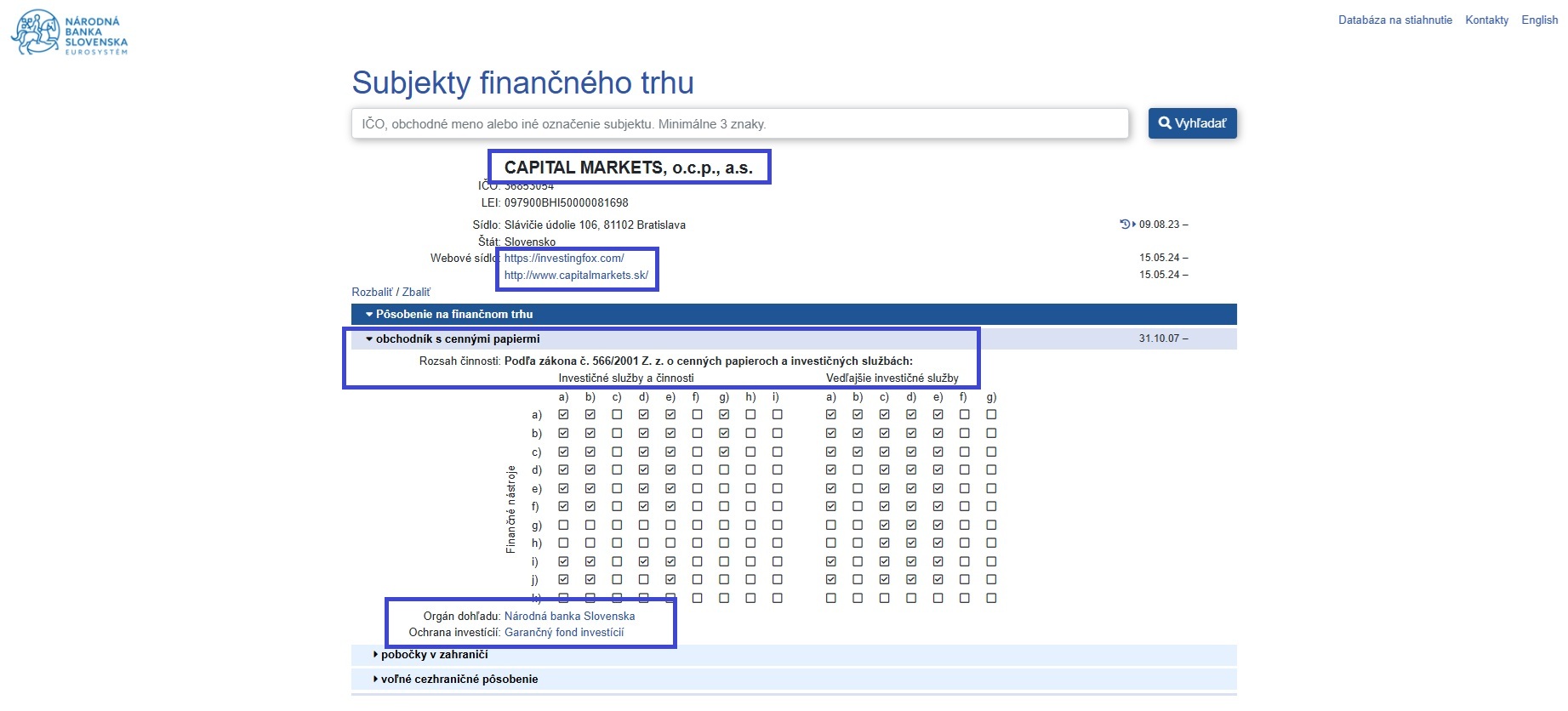Click the date 15.05.24 beside investingfox.com

(1163, 258)
